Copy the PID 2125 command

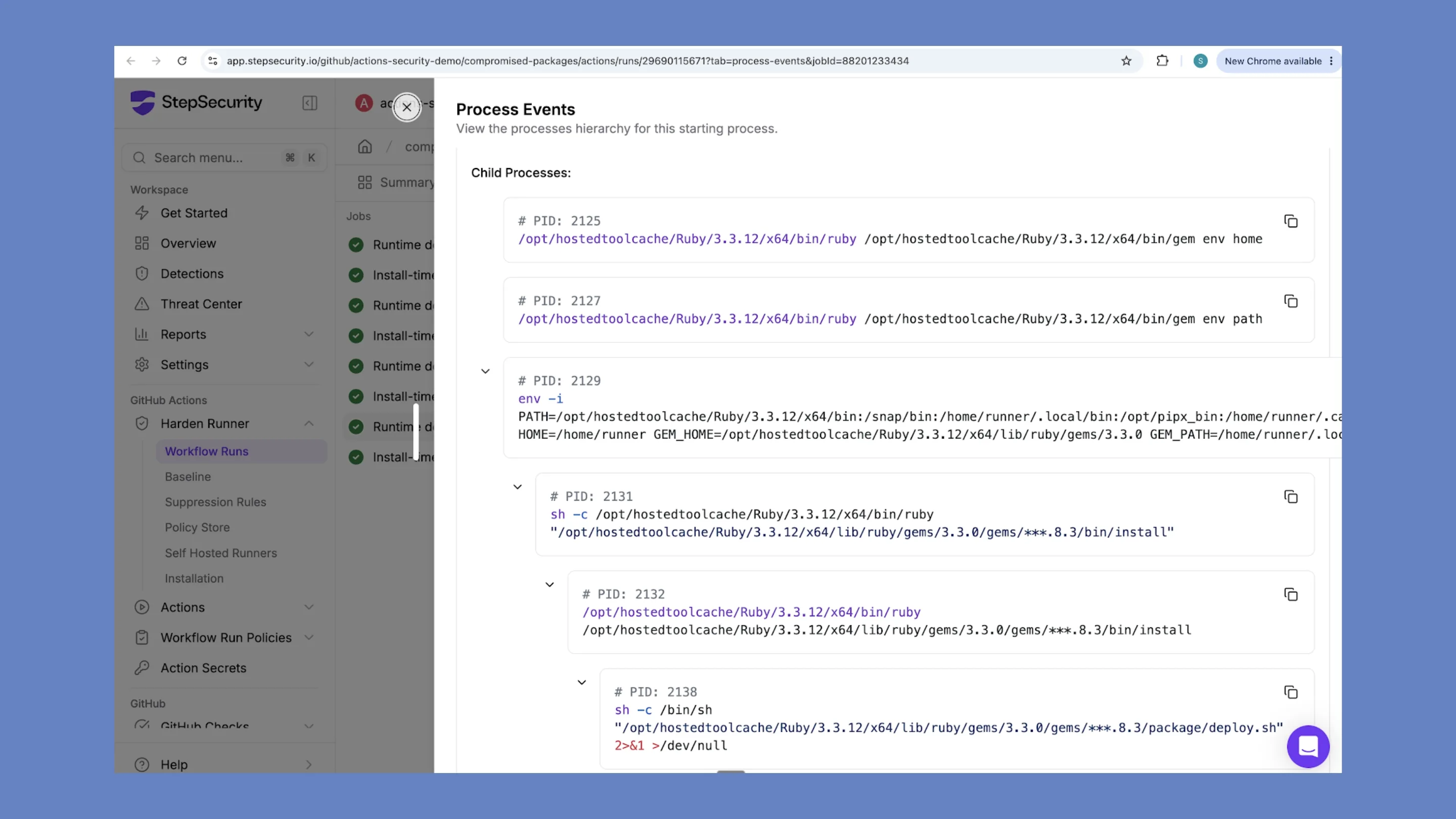(1290, 221)
